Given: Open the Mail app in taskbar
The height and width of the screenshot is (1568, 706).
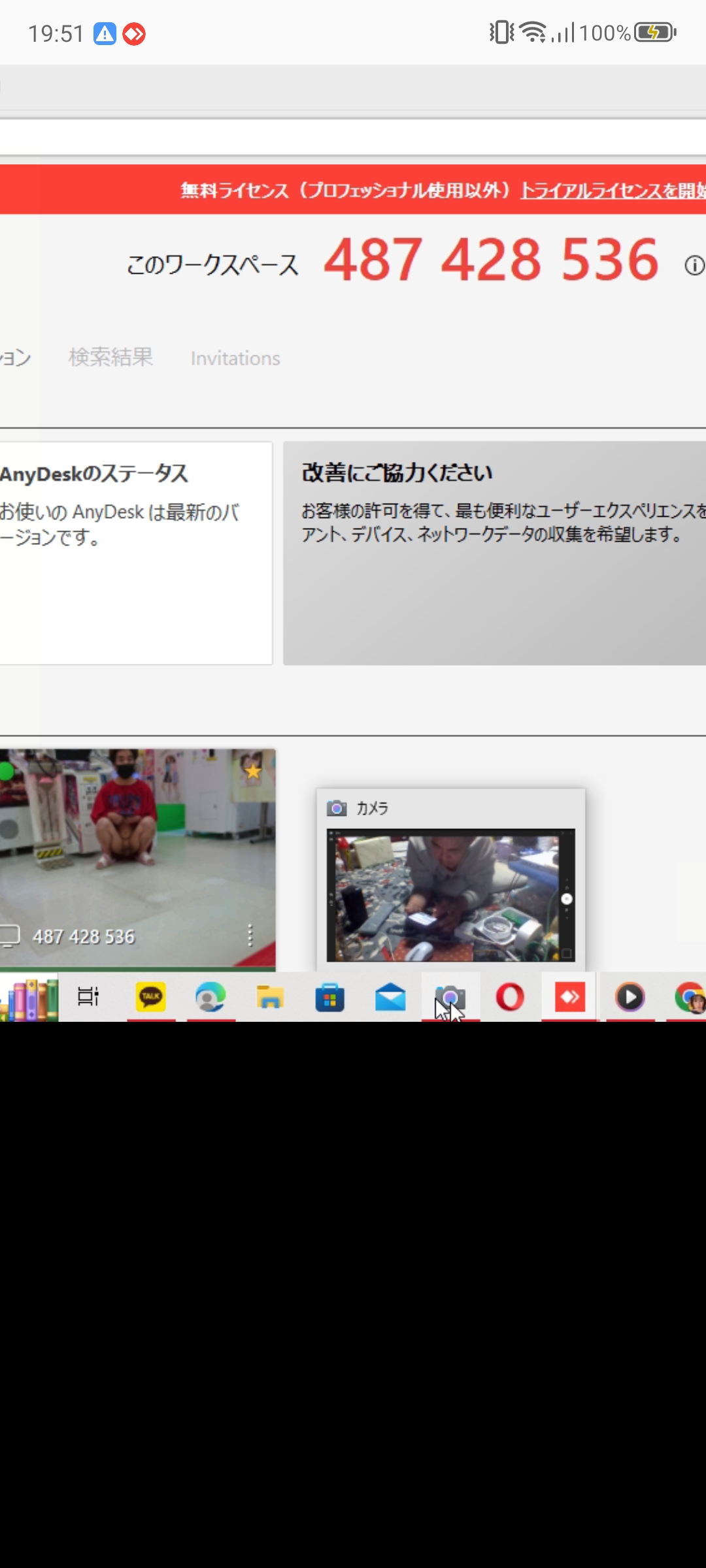Looking at the screenshot, I should 390,998.
